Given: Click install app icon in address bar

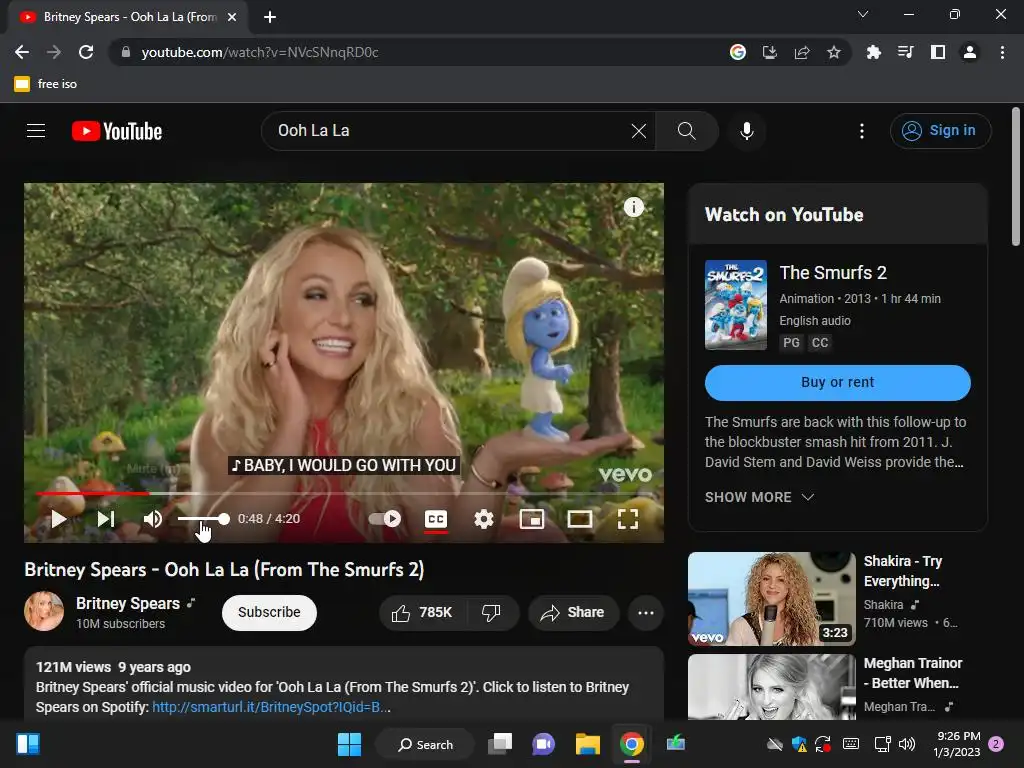Looking at the screenshot, I should coord(769,52).
